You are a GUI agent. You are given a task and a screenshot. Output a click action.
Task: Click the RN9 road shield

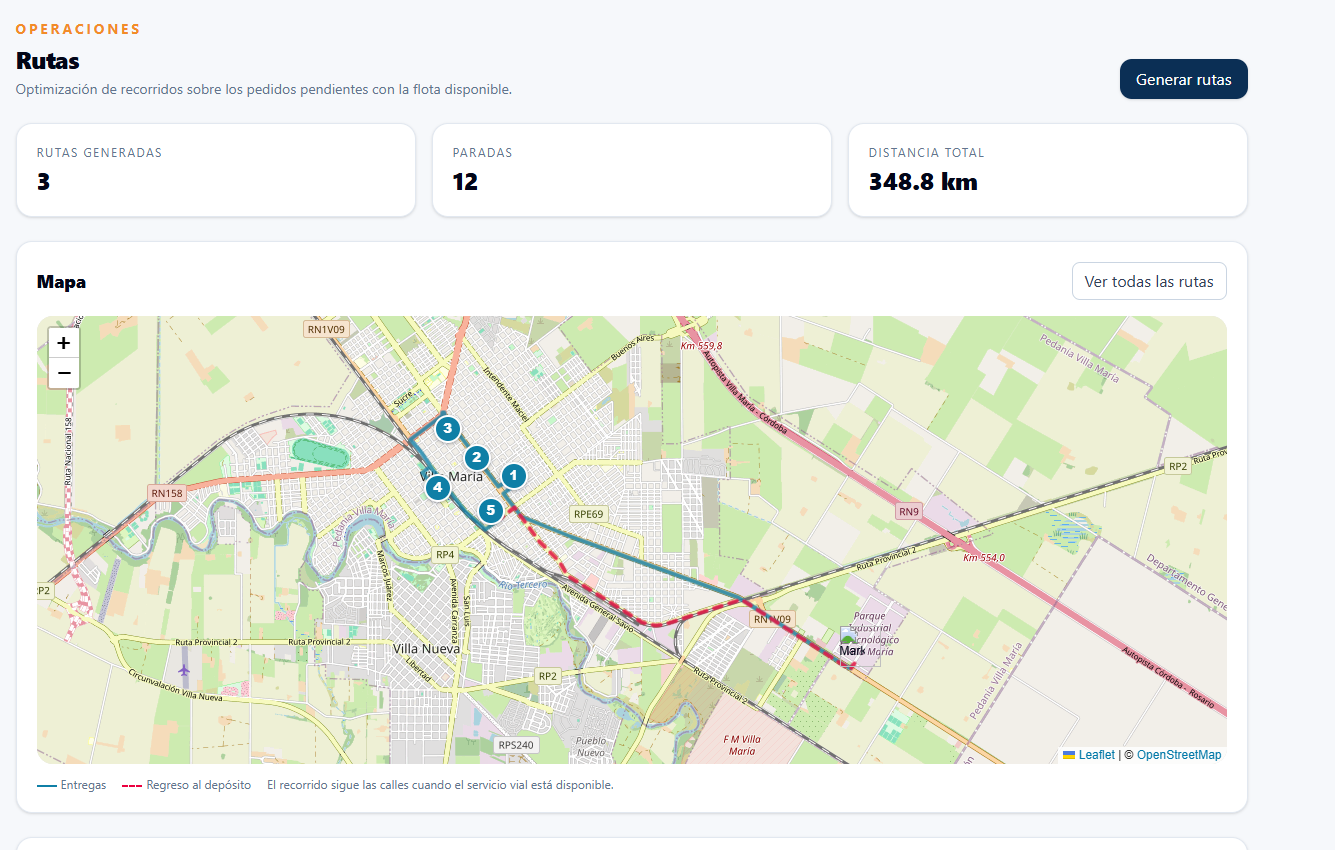tap(908, 512)
